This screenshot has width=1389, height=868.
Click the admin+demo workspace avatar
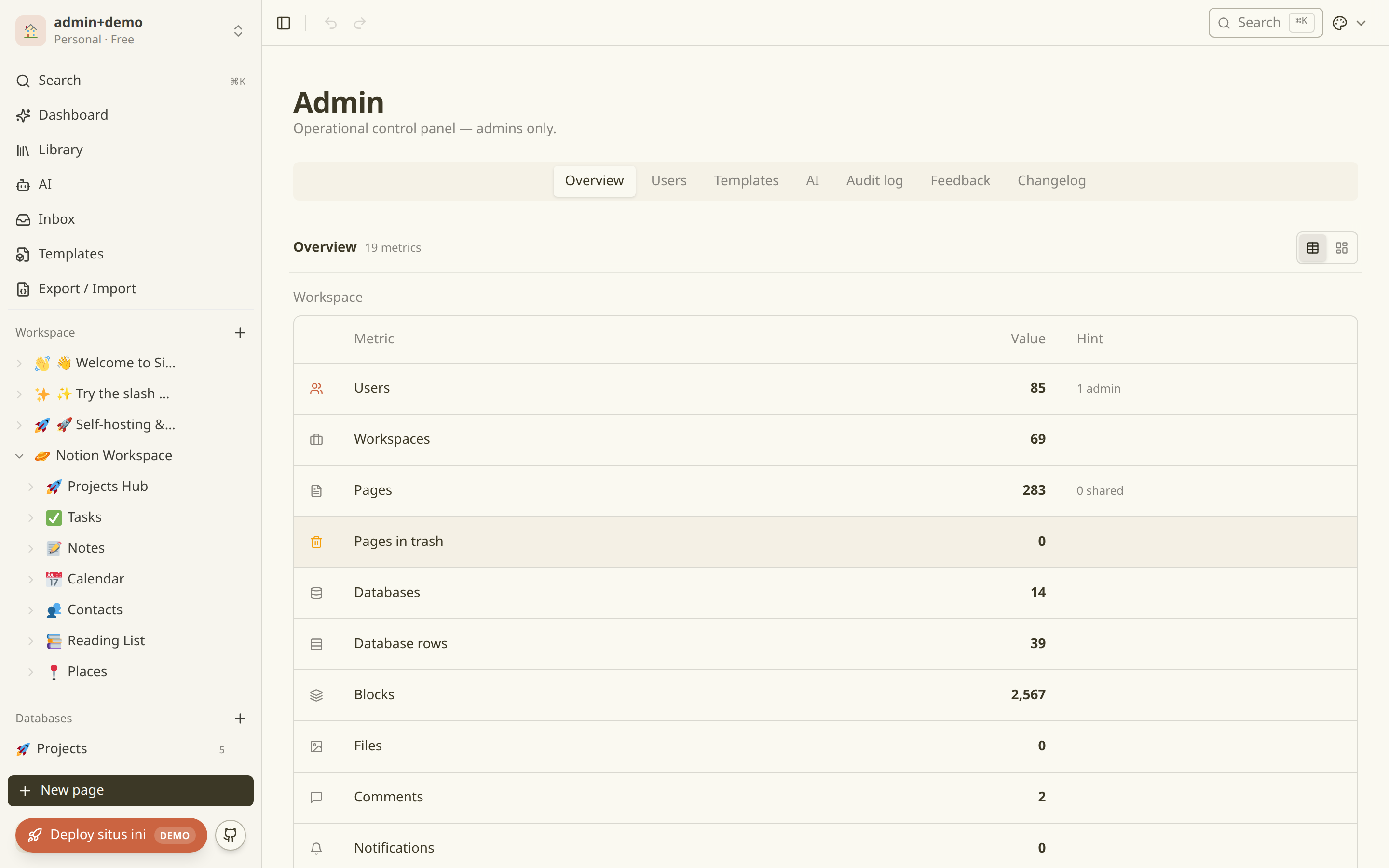click(x=31, y=30)
